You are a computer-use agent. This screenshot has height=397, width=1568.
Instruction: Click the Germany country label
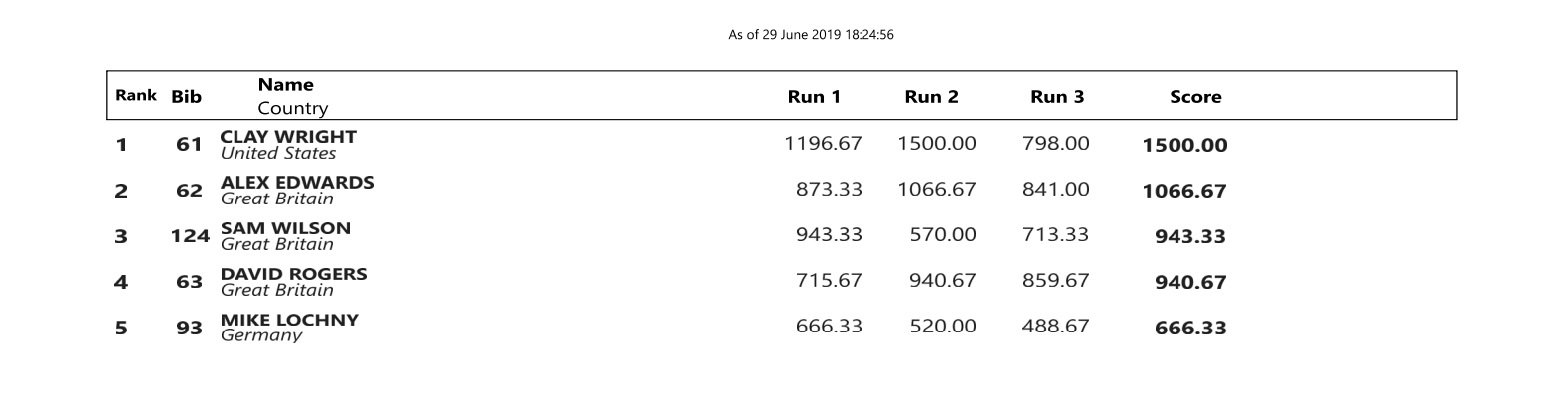261,335
